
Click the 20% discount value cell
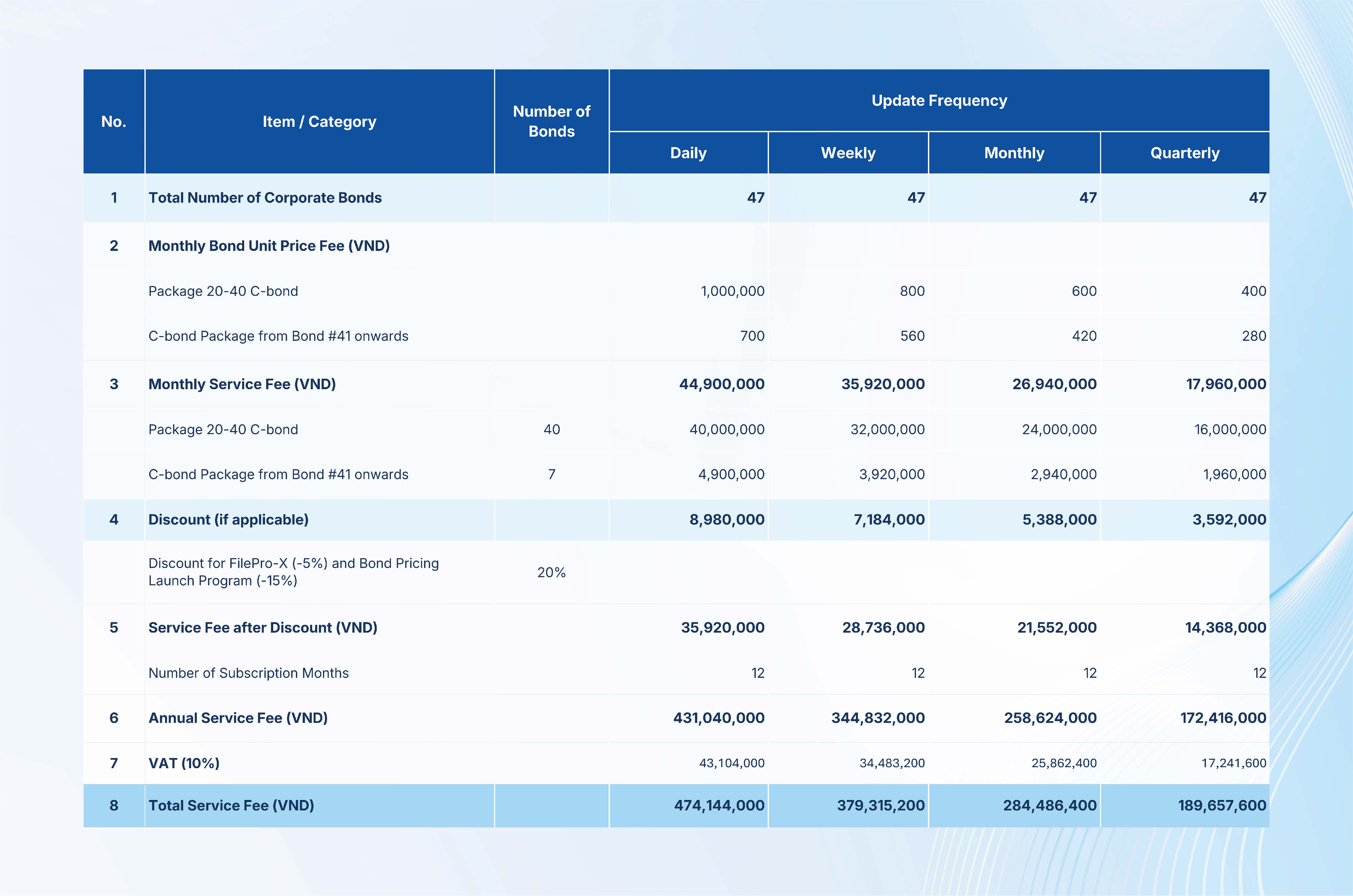551,572
